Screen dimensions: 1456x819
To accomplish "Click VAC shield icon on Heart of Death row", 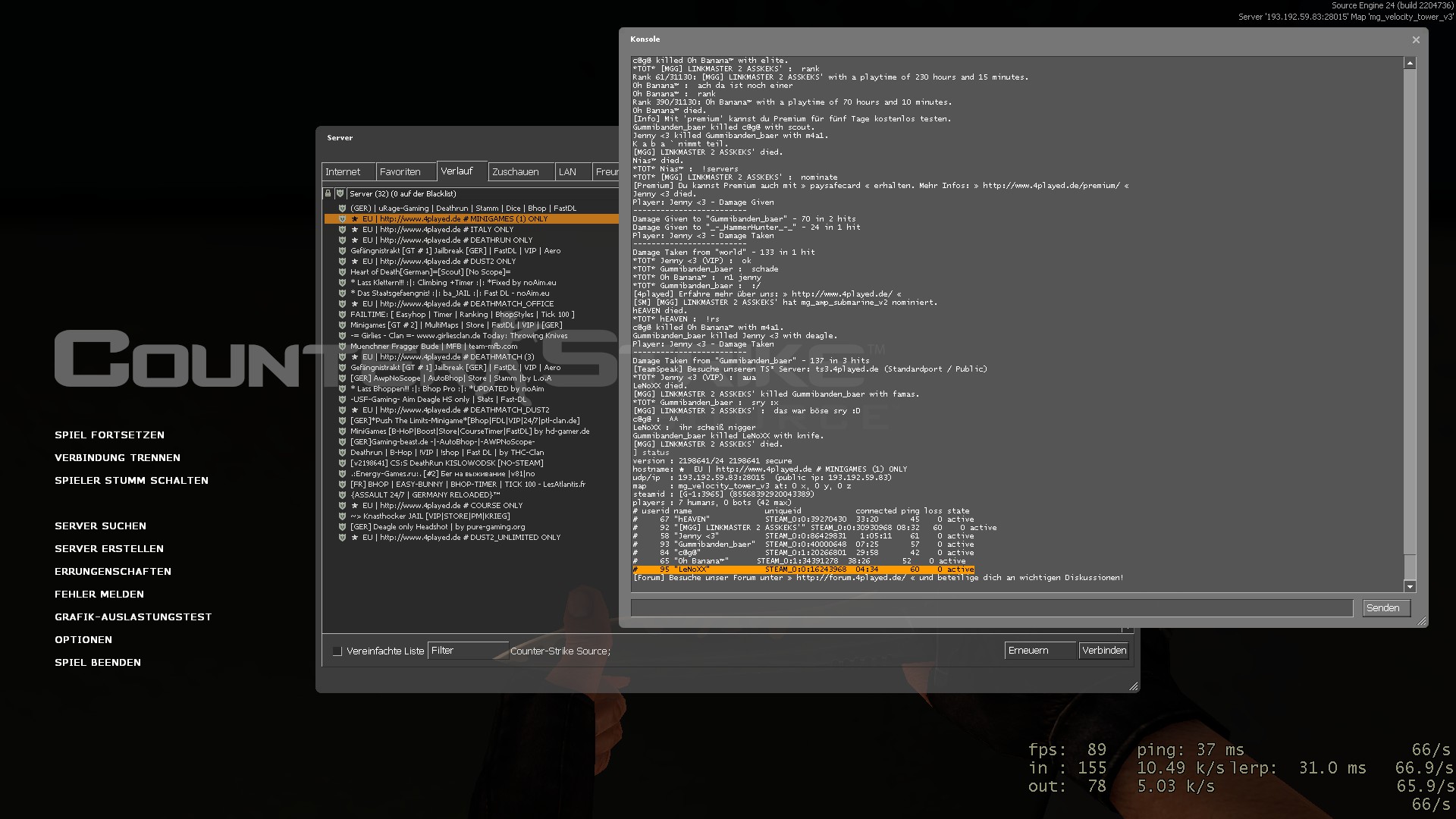I will click(x=342, y=271).
